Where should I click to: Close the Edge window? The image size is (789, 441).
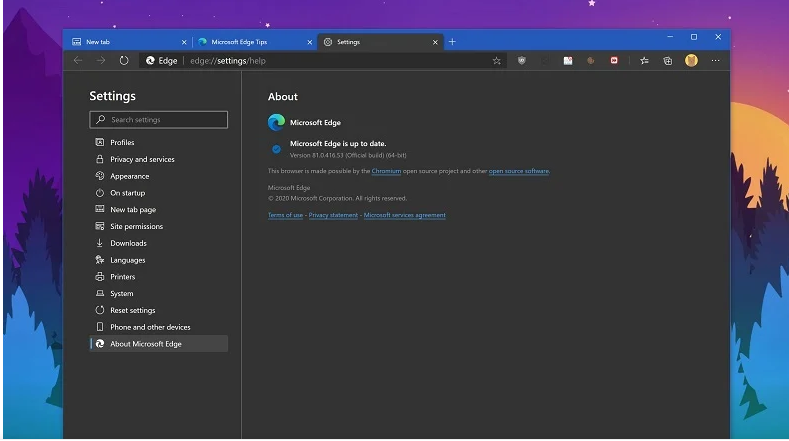click(718, 37)
